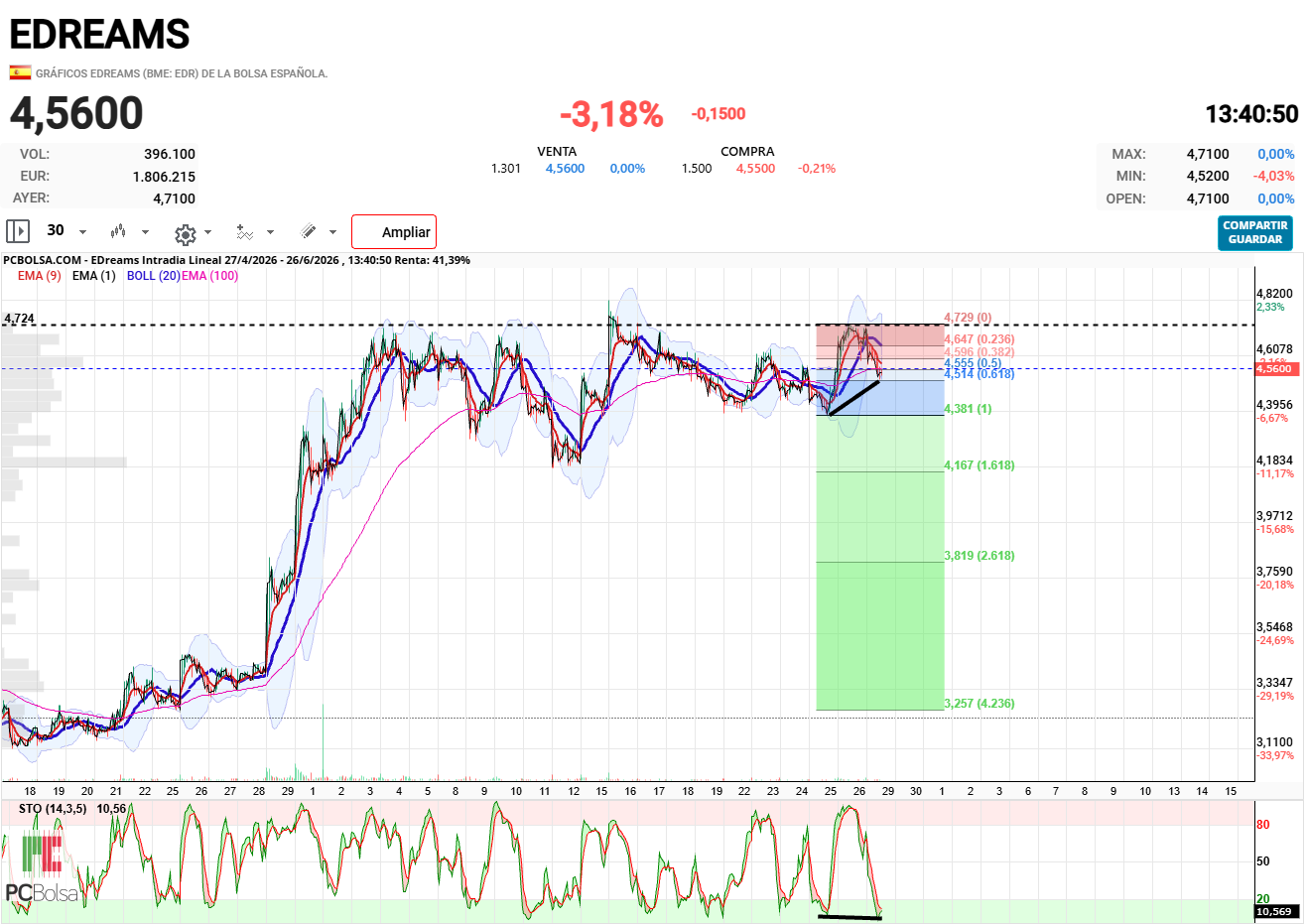Screen dimensions: 1307x924
Task: Click the Ampliar button
Action: (394, 232)
